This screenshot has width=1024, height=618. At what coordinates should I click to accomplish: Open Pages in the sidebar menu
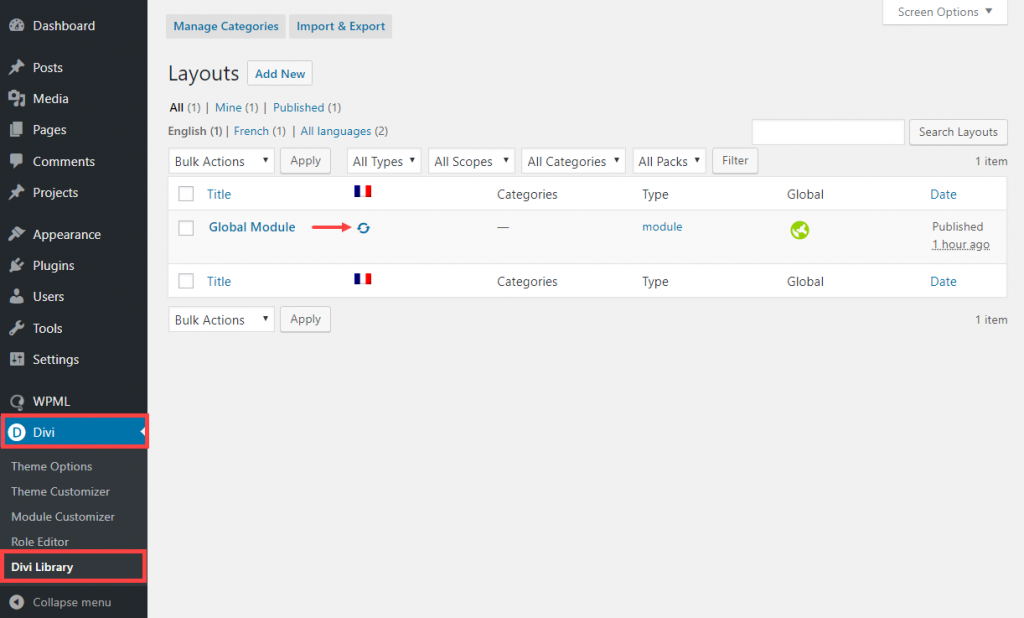50,129
